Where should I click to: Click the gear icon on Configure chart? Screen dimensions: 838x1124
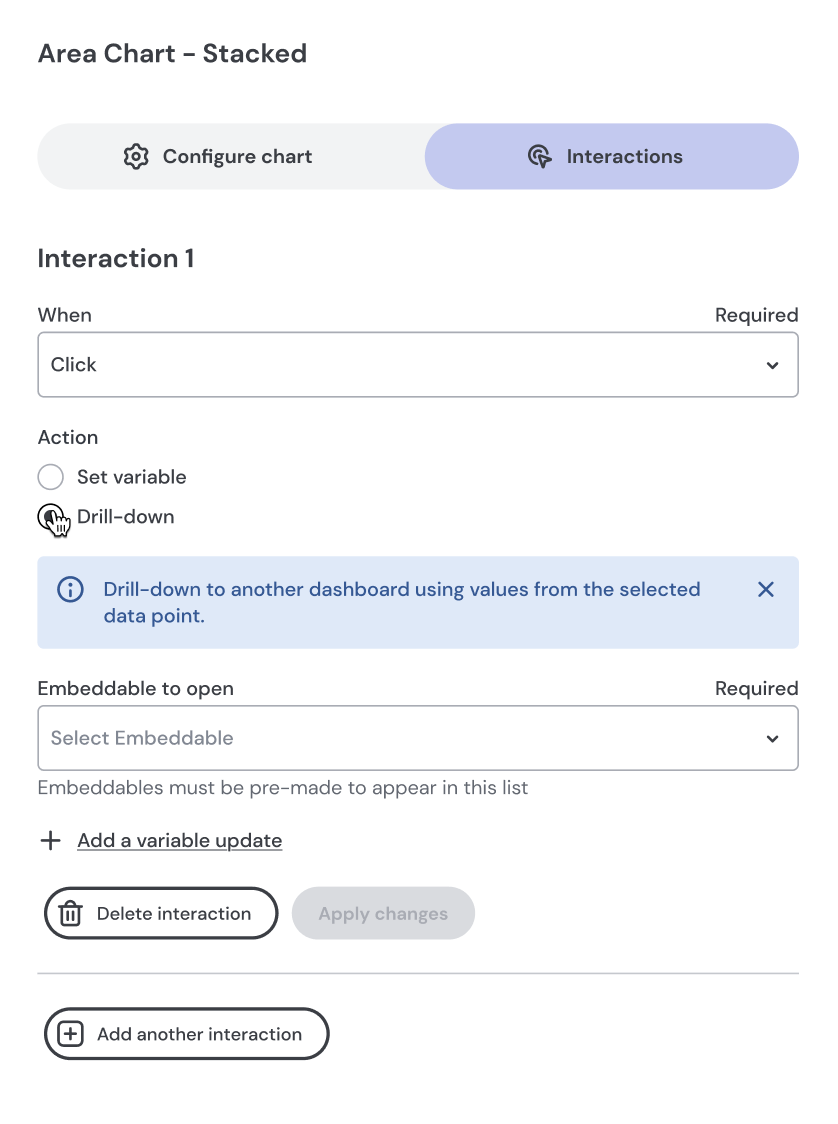[136, 156]
